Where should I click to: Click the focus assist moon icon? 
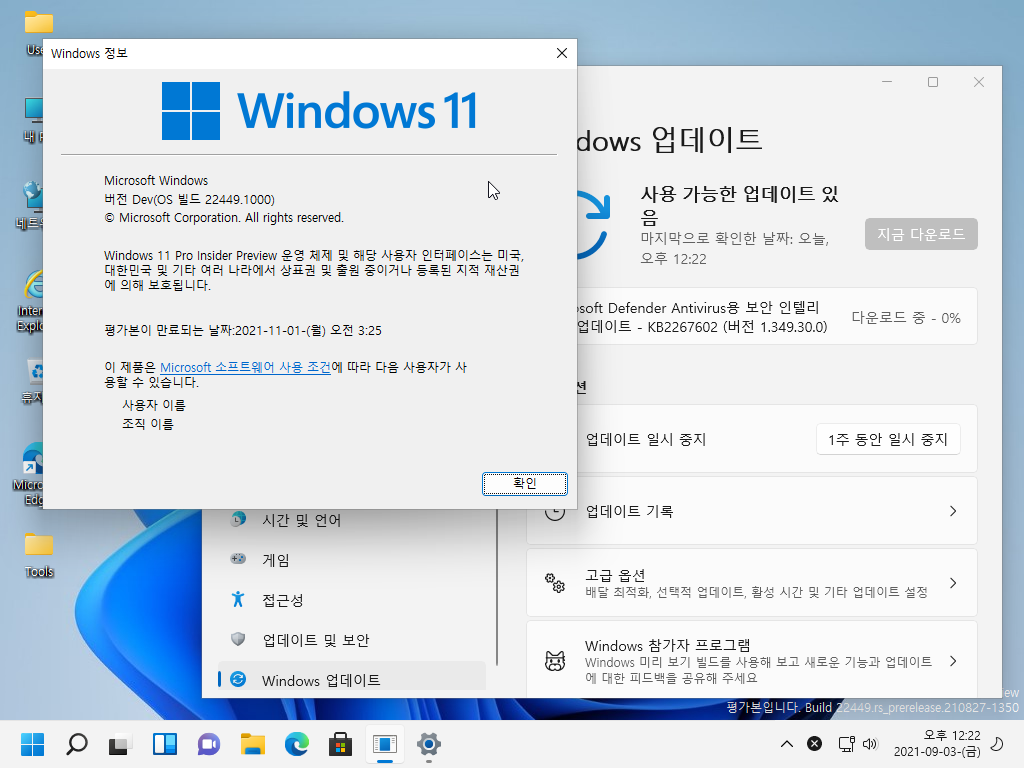click(997, 744)
